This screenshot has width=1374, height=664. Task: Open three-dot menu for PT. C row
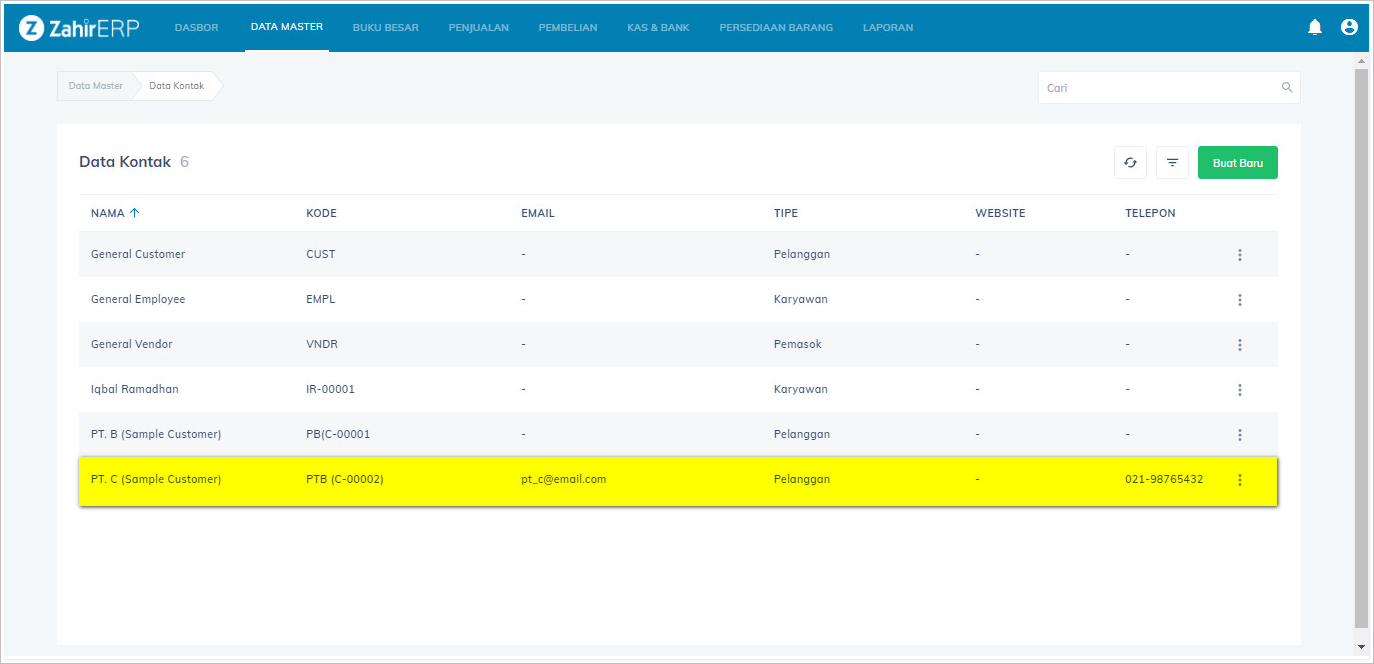[1239, 480]
